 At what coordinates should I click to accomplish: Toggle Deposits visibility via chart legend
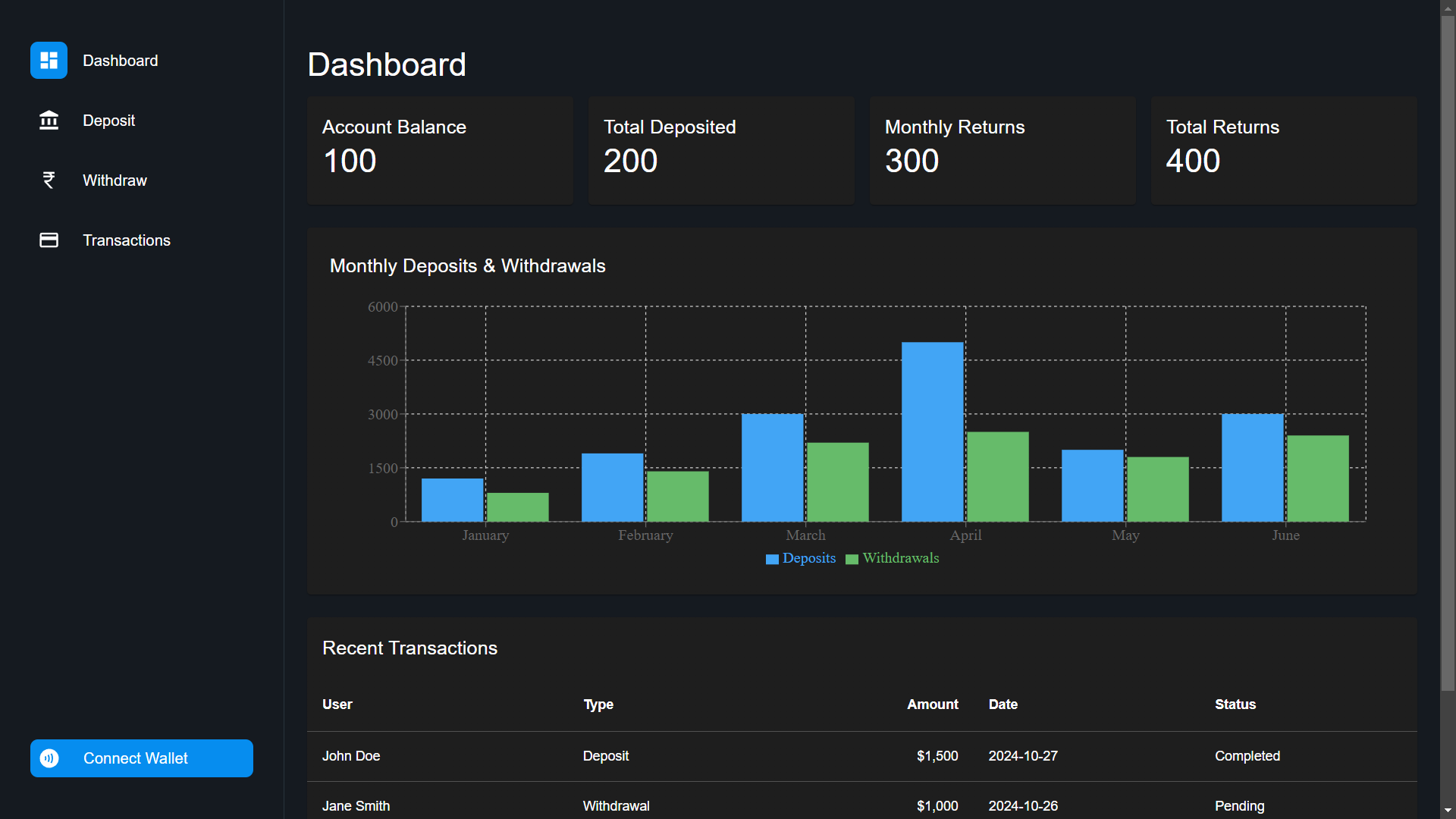coord(800,559)
